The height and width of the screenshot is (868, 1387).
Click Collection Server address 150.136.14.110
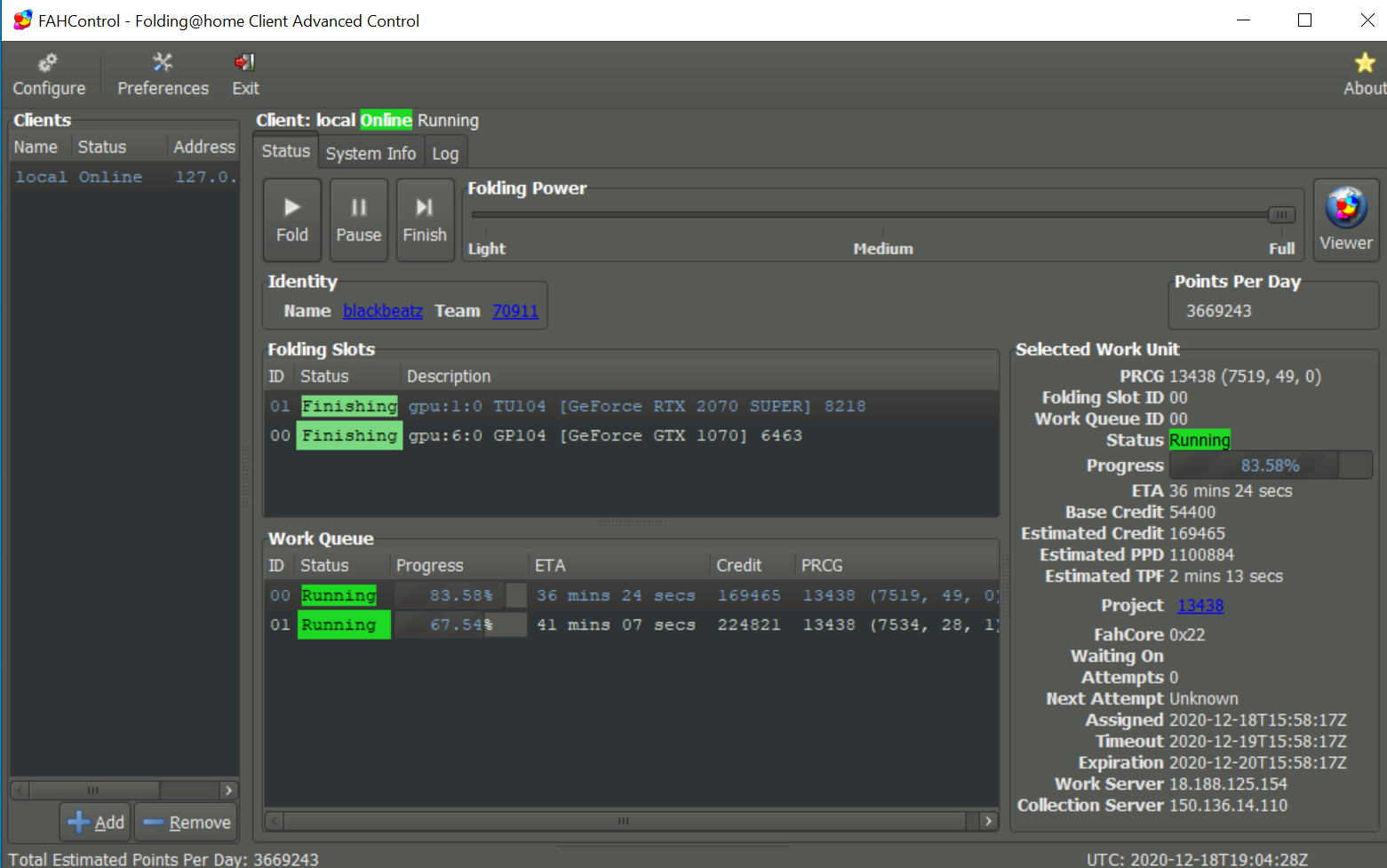coord(1228,806)
